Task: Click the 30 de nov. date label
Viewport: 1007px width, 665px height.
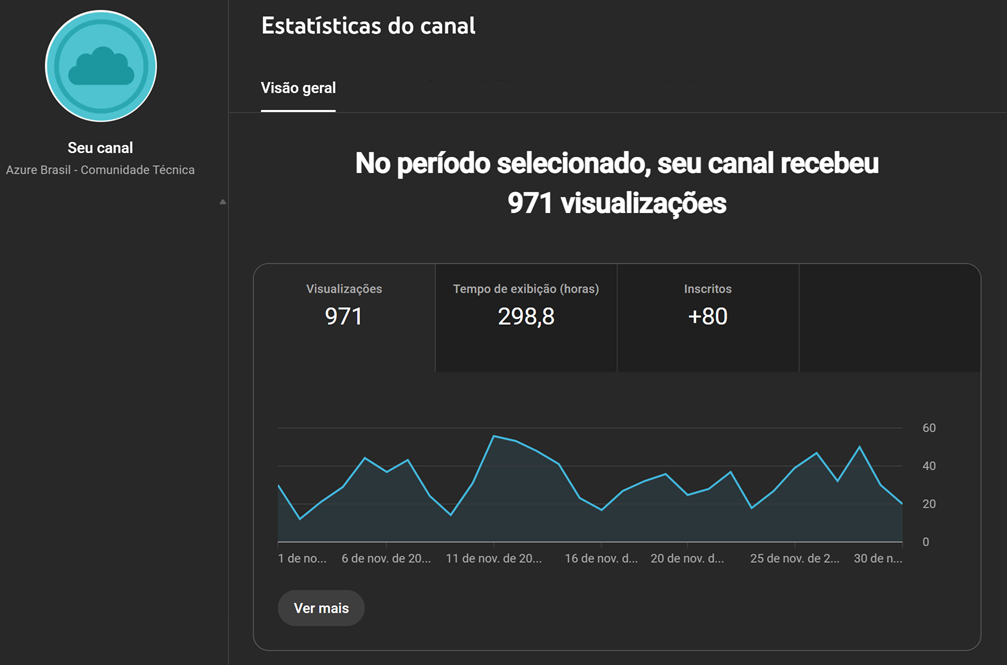Action: coord(876,559)
